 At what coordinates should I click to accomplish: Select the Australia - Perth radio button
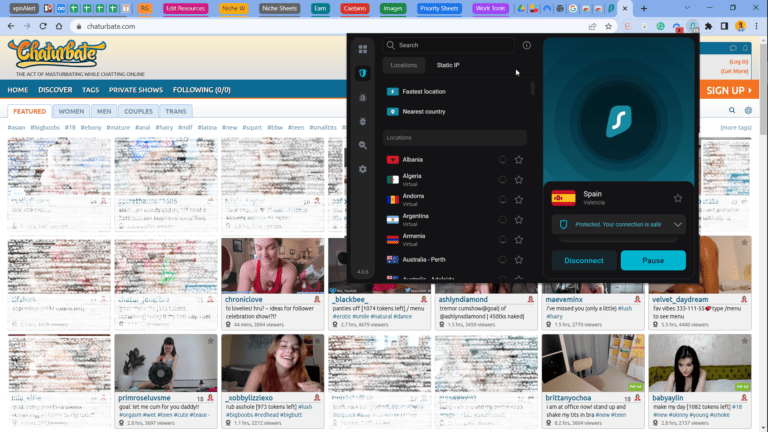503,260
